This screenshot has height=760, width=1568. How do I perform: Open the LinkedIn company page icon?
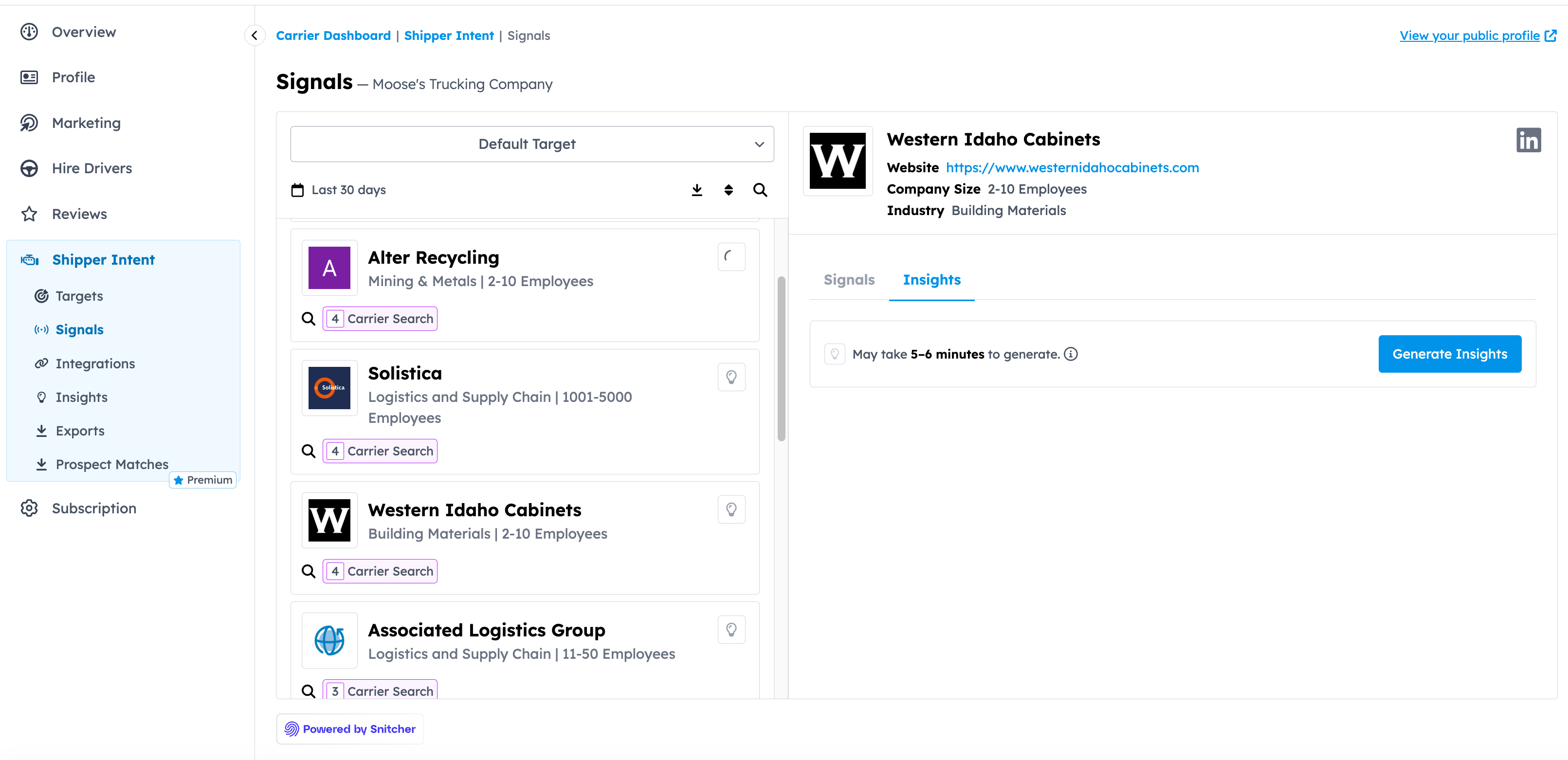pyautogui.click(x=1528, y=141)
